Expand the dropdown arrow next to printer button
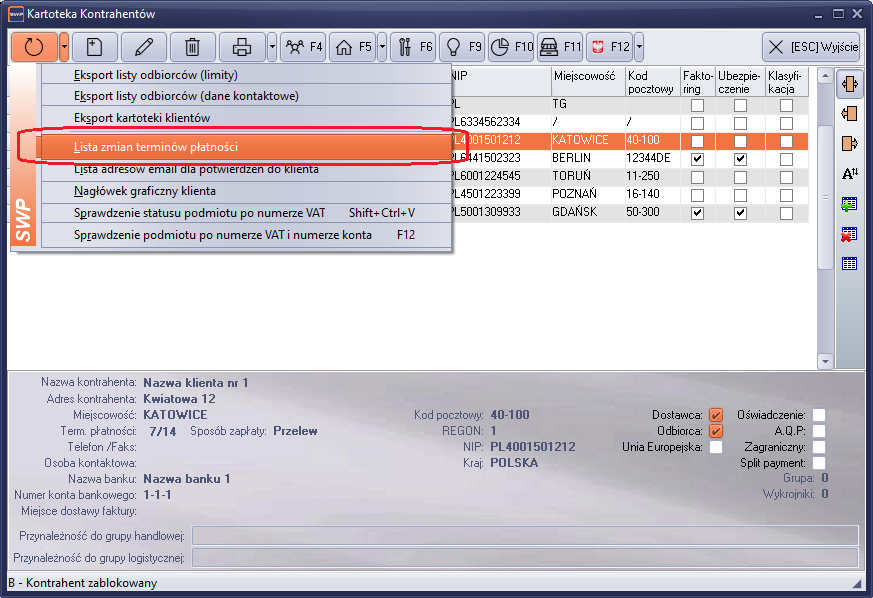873x598 pixels. pos(272,46)
